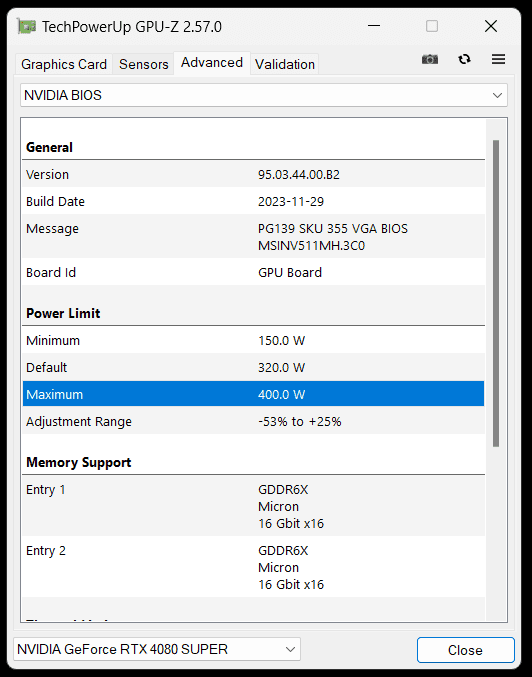Viewport: 532px width, 677px height.
Task: Click the vertical scrollbar thumb
Action: tap(496, 294)
